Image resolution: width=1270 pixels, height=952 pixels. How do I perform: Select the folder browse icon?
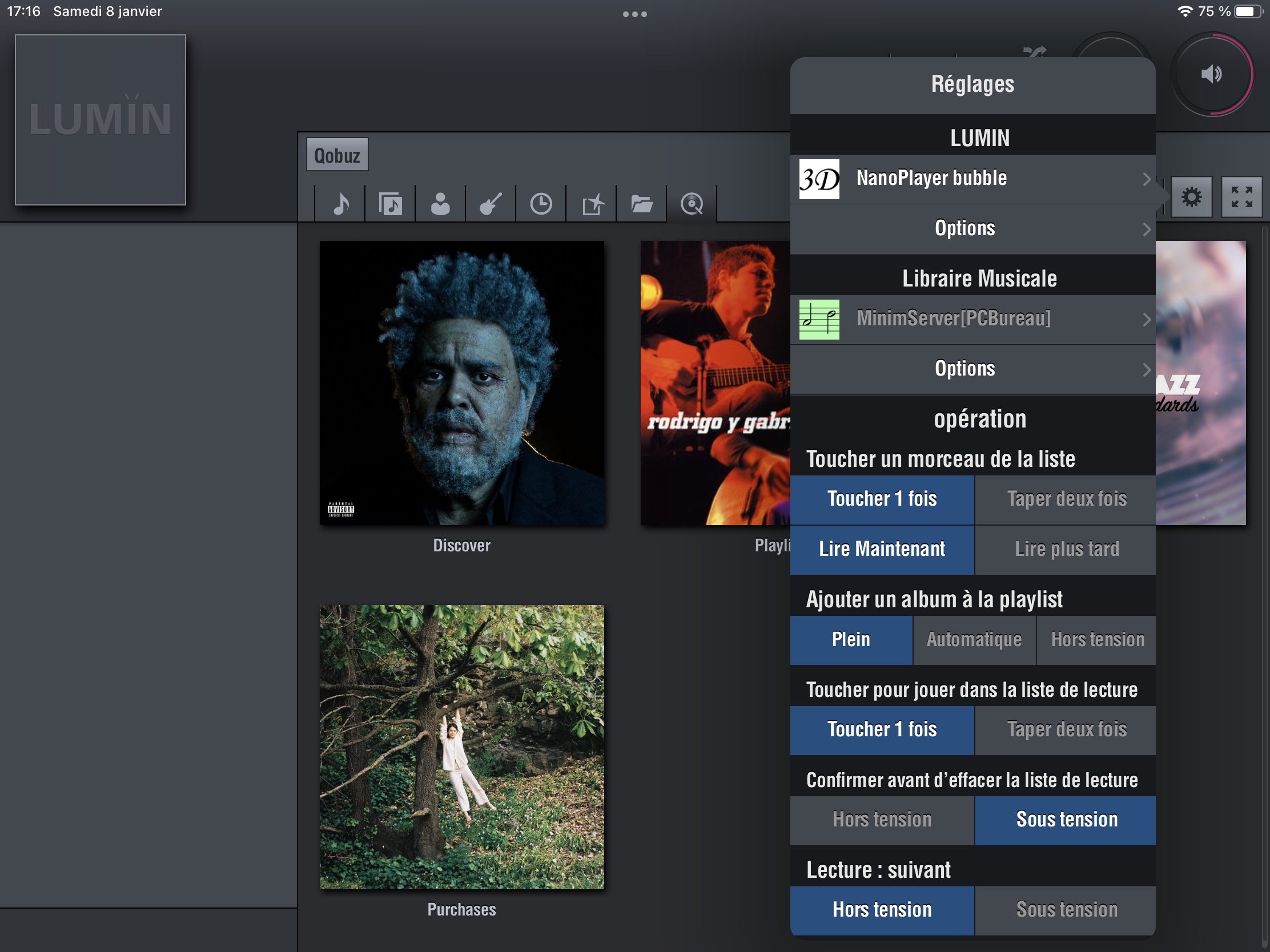point(641,204)
